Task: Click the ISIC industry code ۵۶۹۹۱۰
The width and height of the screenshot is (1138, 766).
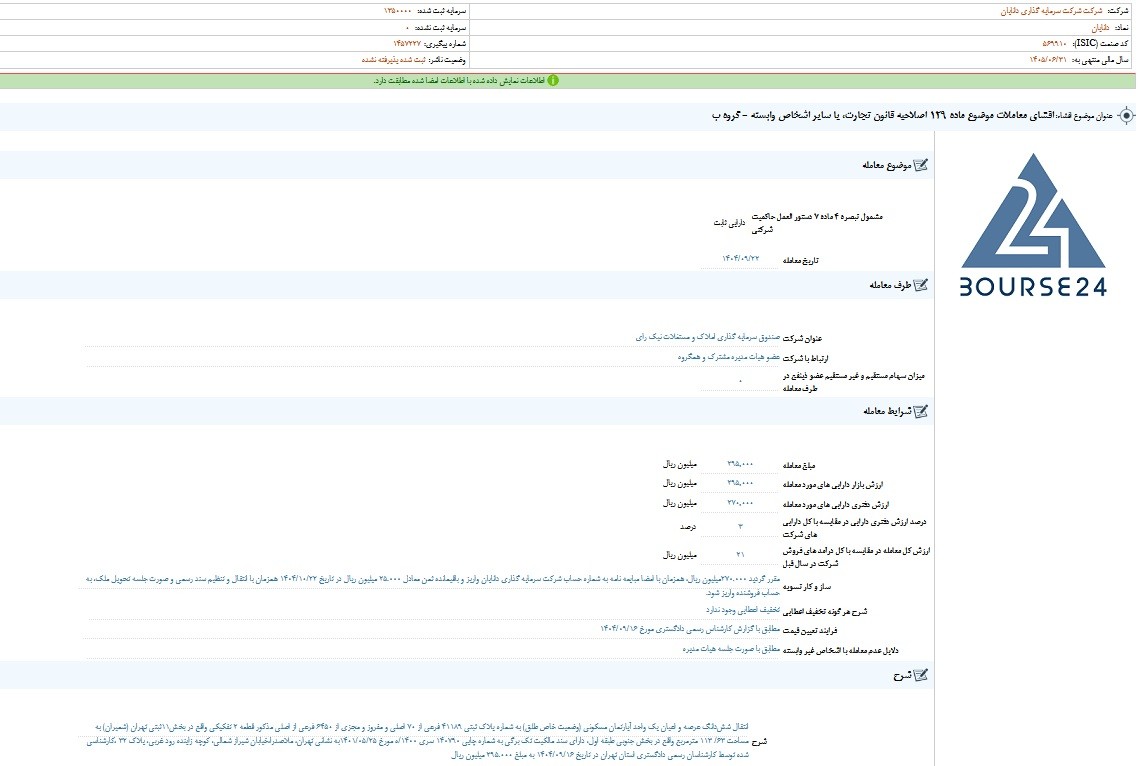Action: coord(1054,44)
